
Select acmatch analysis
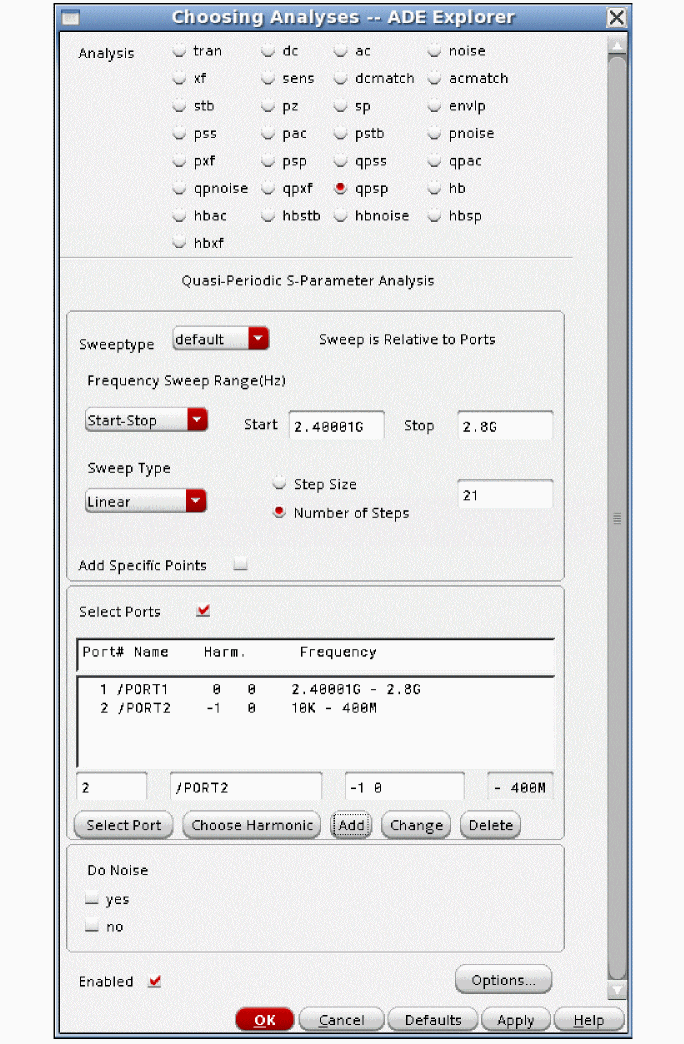(x=434, y=78)
